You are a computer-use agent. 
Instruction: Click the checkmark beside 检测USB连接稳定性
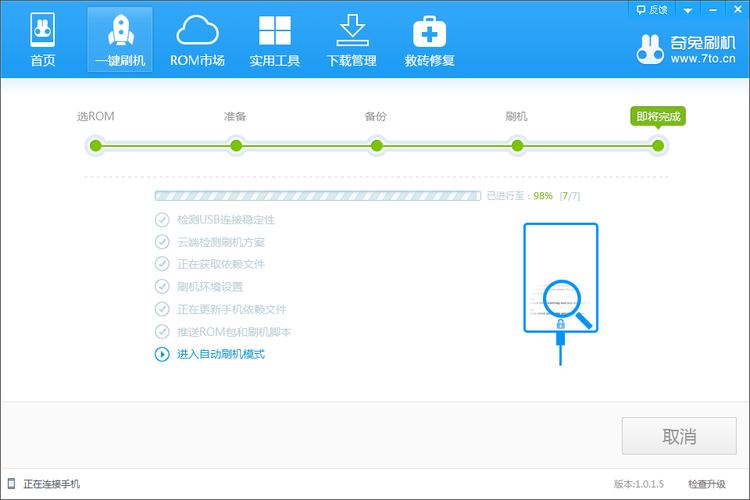pos(162,220)
